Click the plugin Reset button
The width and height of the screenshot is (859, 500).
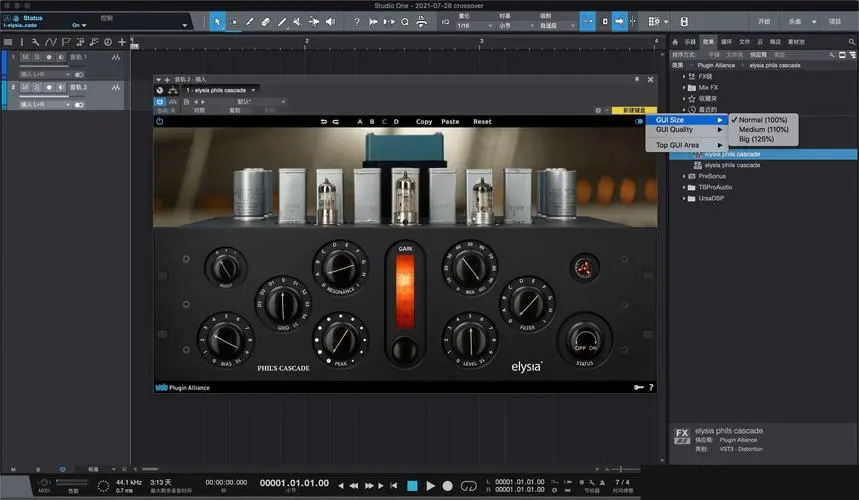tap(483, 122)
